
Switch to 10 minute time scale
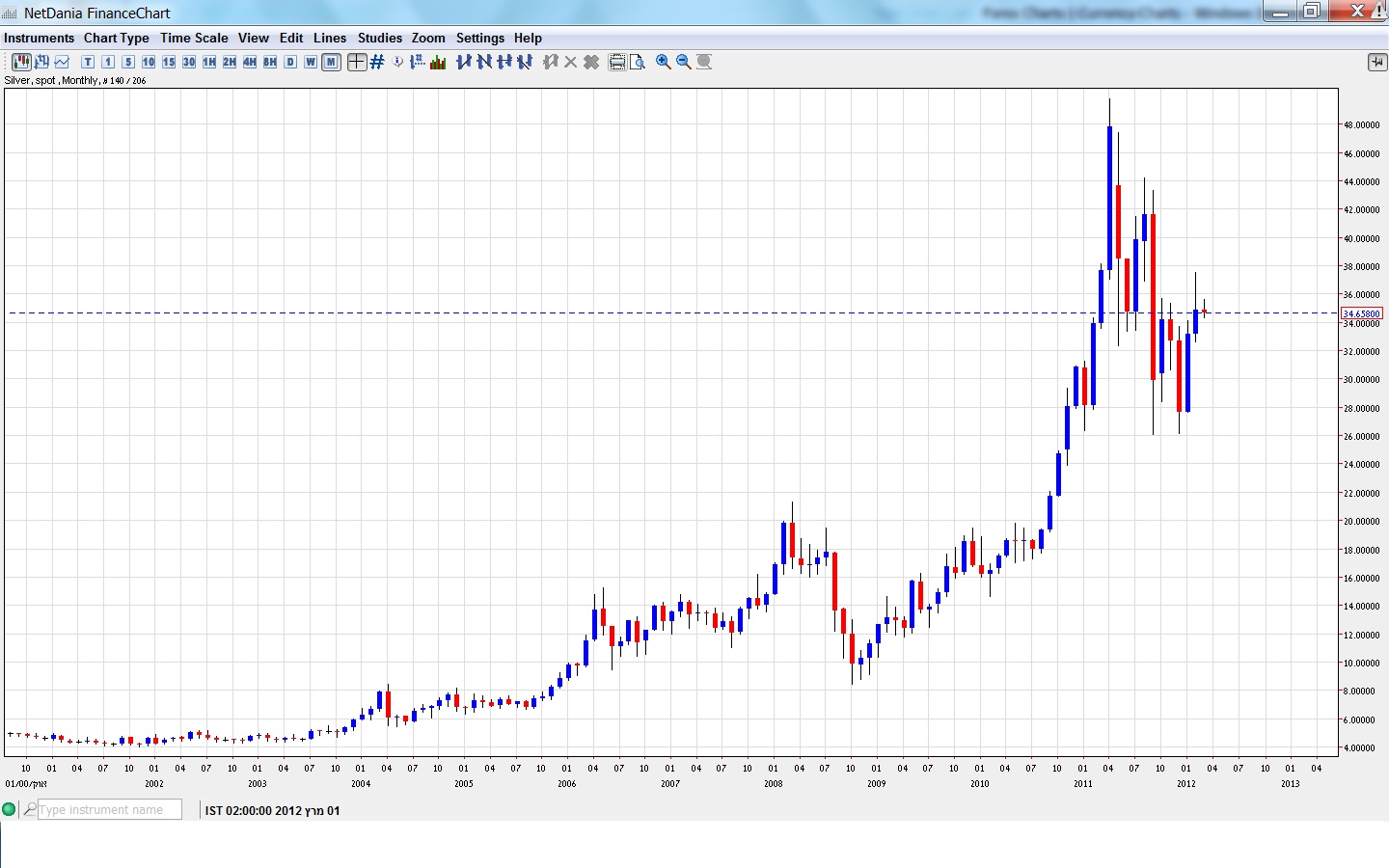coord(149,62)
